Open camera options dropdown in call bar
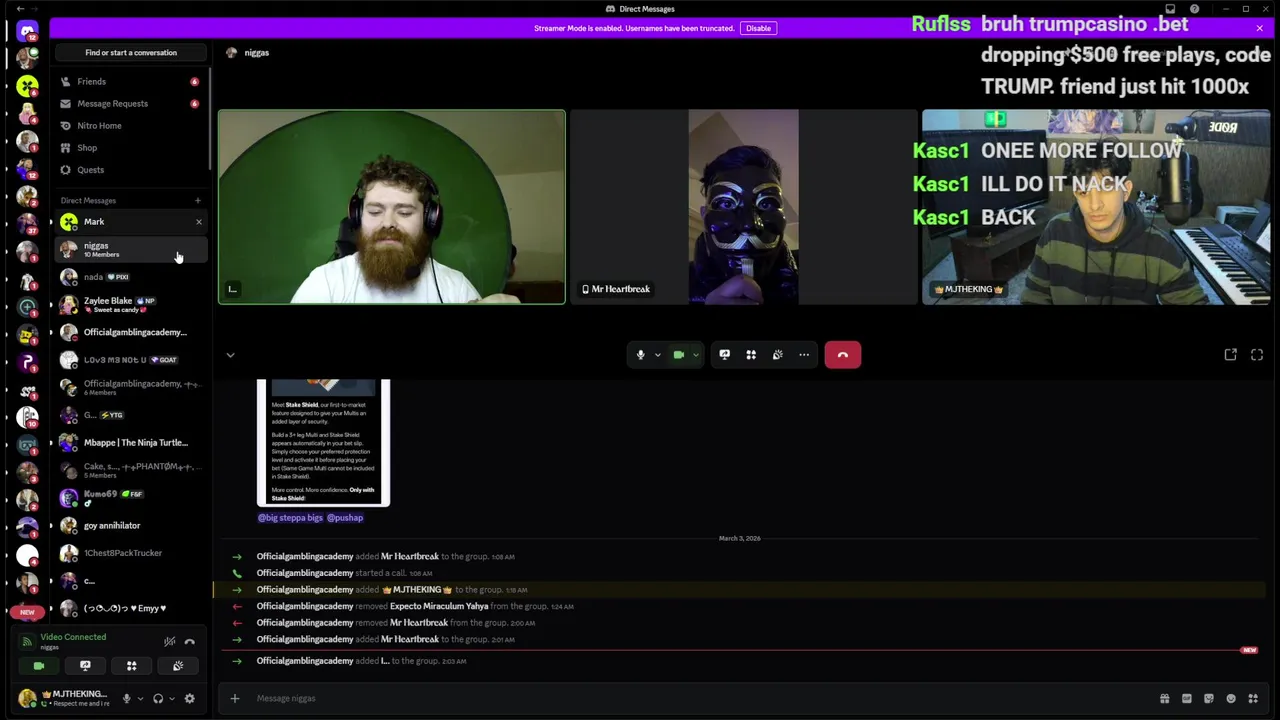Screen dimensions: 1280x720 (696, 355)
